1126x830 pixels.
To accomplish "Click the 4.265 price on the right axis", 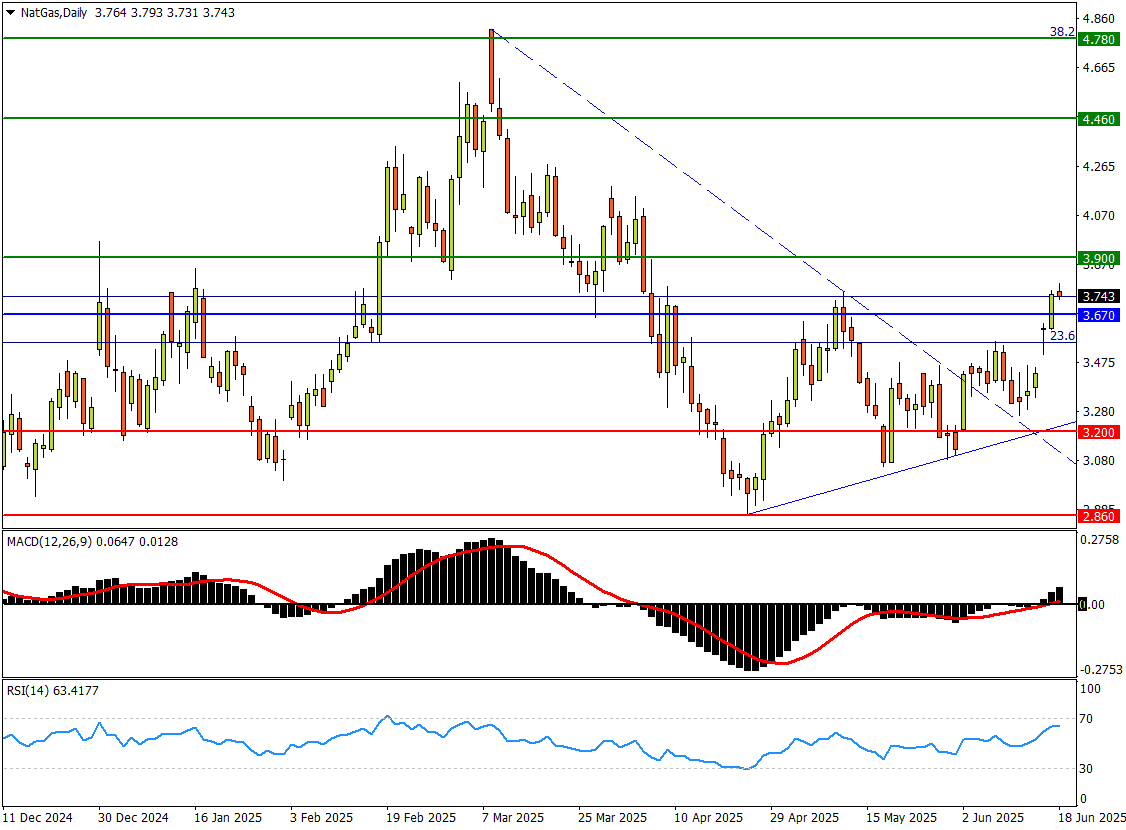I will 1099,166.
